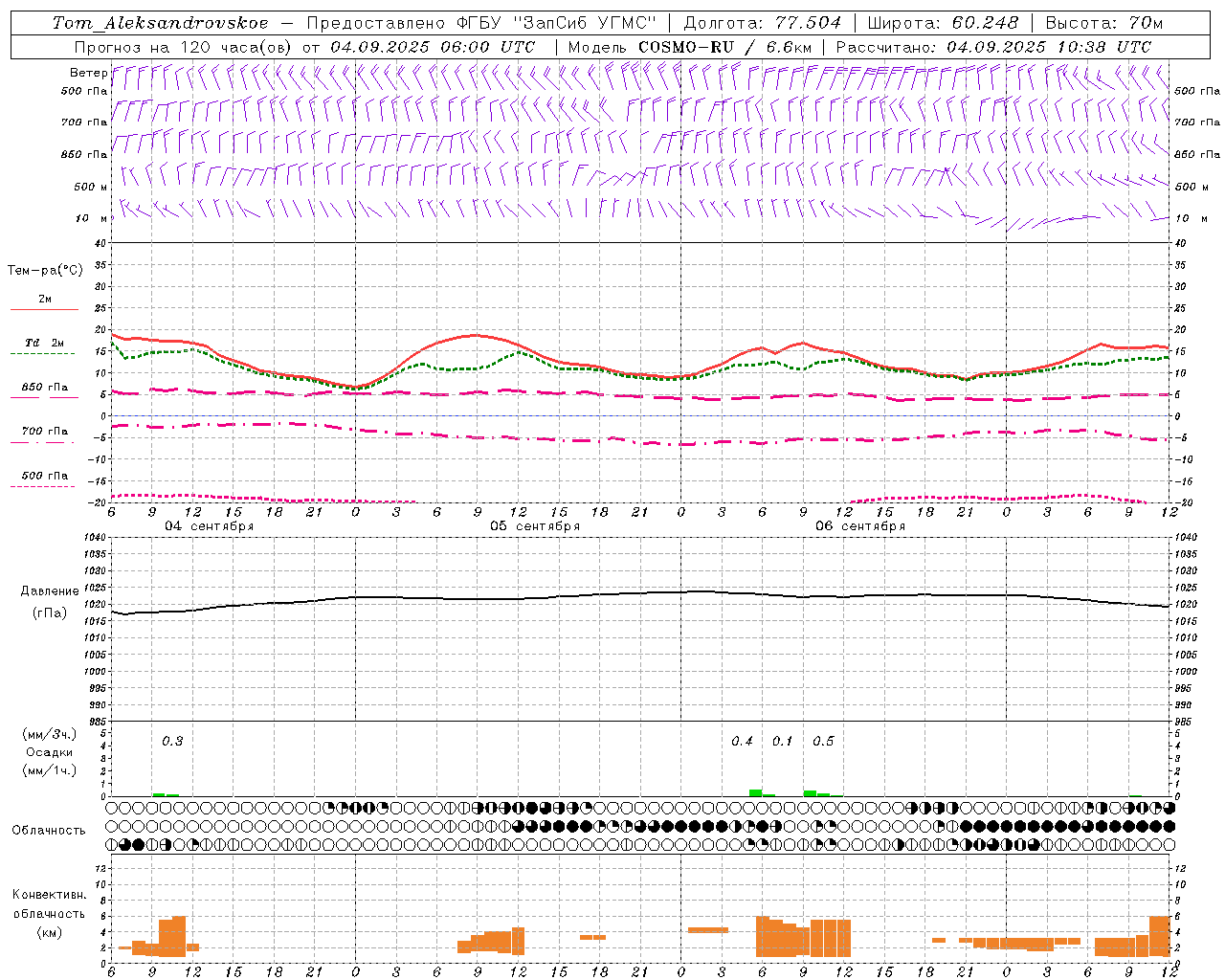Select the '06 сентября' date label
1225x980 pixels.
(x=860, y=526)
